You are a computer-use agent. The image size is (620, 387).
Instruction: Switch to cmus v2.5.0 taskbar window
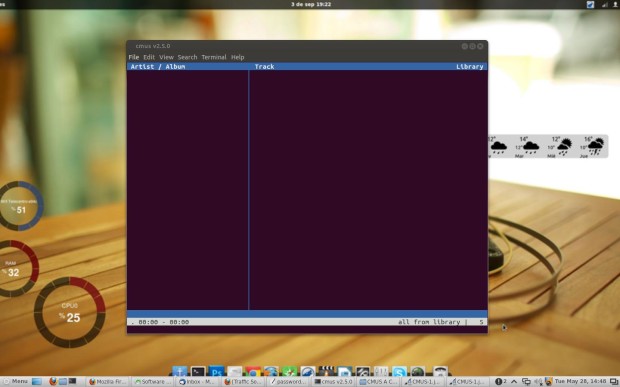[333, 382]
